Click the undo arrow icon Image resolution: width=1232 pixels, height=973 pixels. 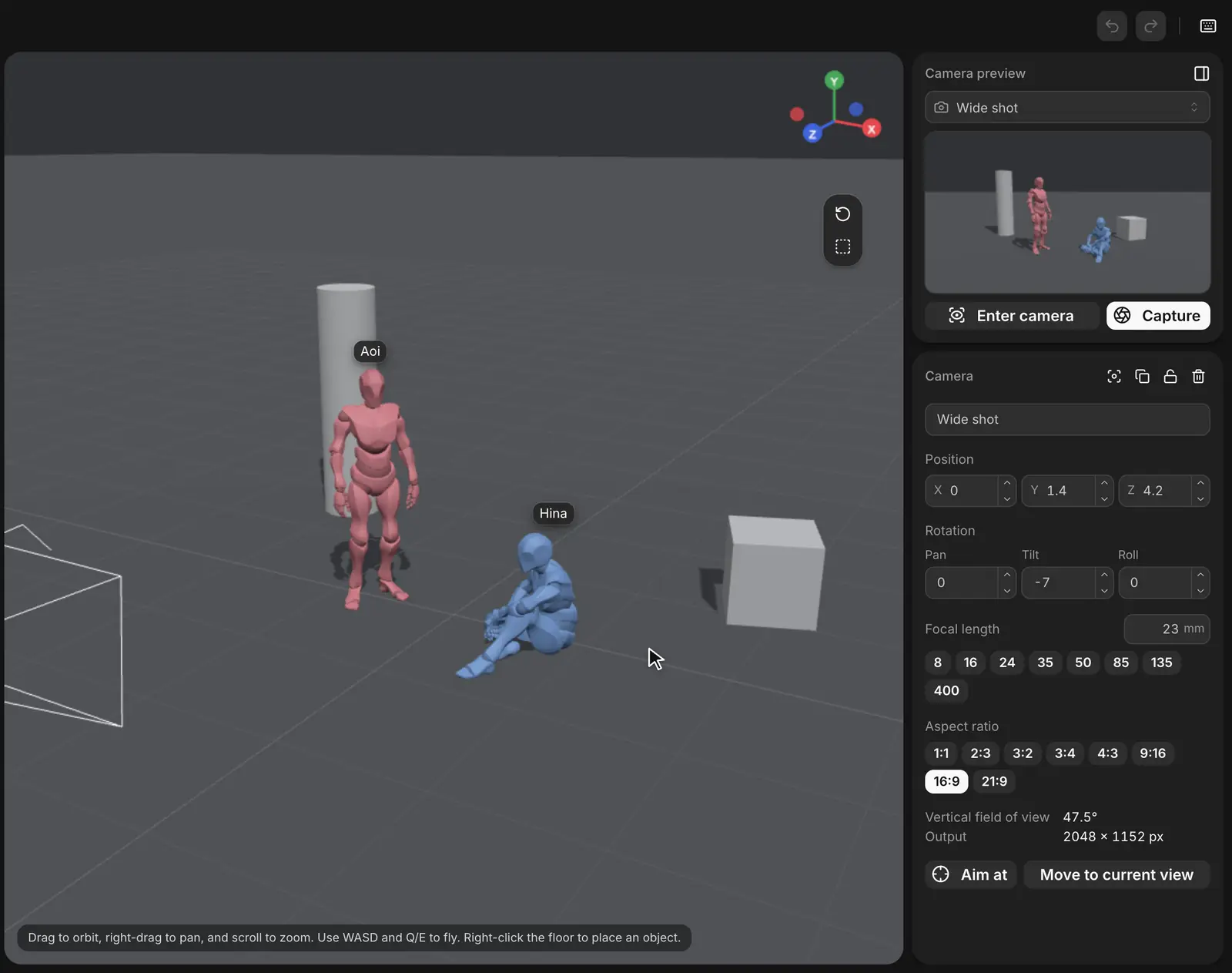point(1112,26)
